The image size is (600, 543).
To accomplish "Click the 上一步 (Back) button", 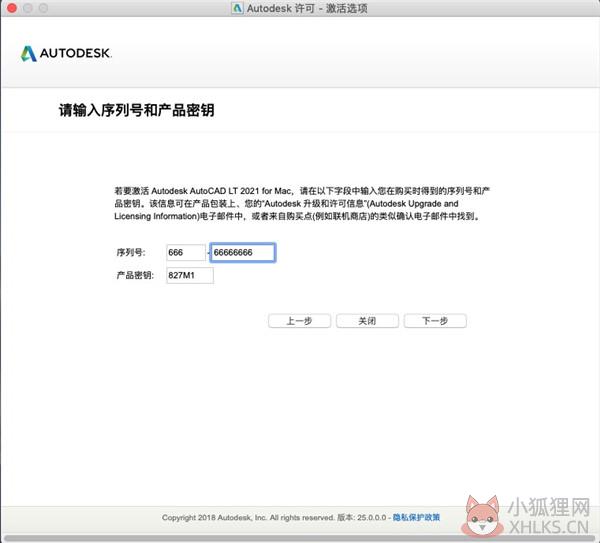I will coord(299,321).
